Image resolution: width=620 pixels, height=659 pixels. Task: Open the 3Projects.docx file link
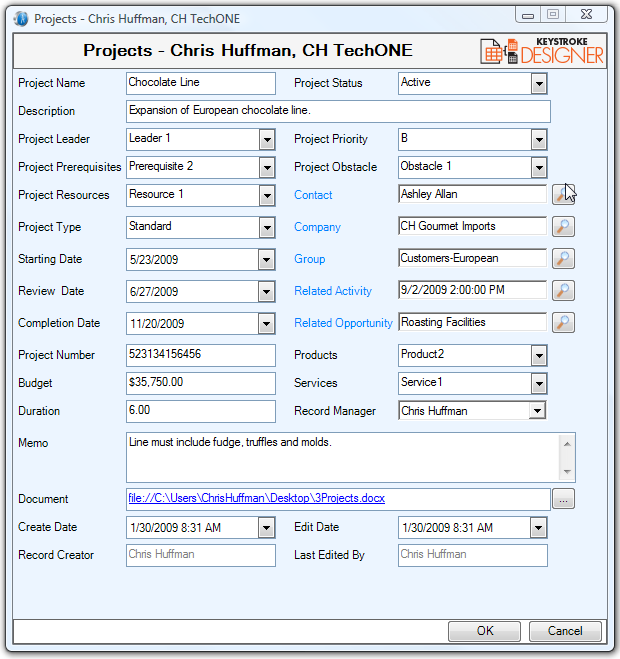pyautogui.click(x=256, y=498)
